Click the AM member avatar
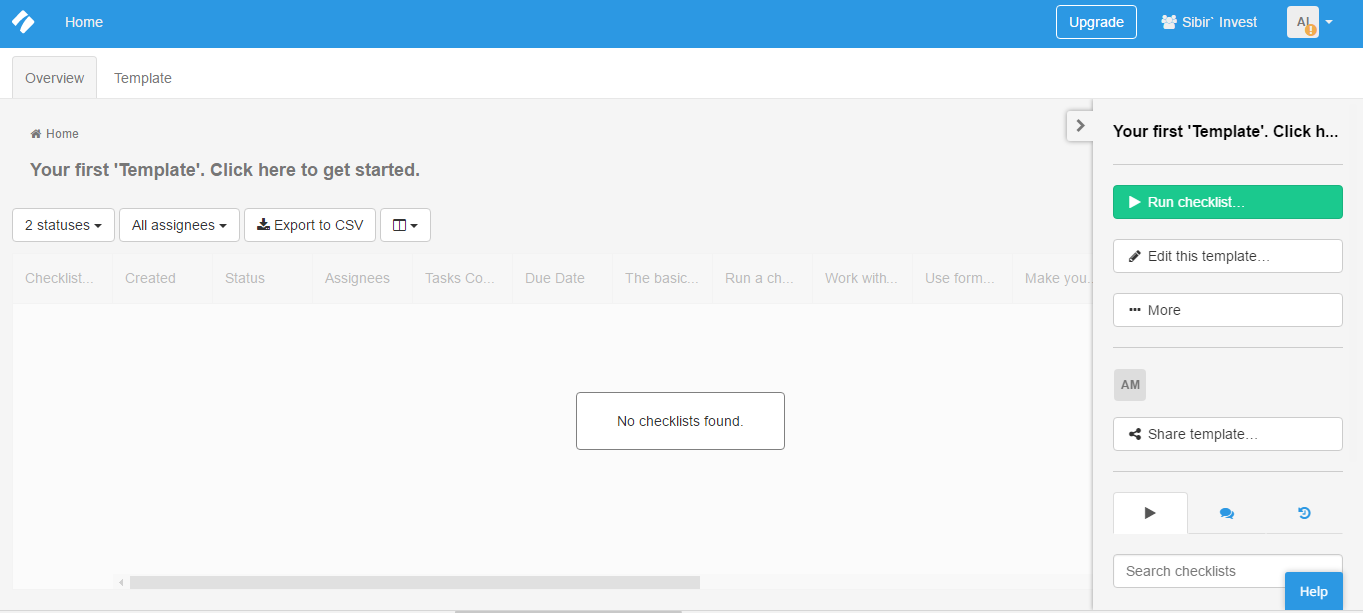The height and width of the screenshot is (613, 1363). [x=1130, y=385]
